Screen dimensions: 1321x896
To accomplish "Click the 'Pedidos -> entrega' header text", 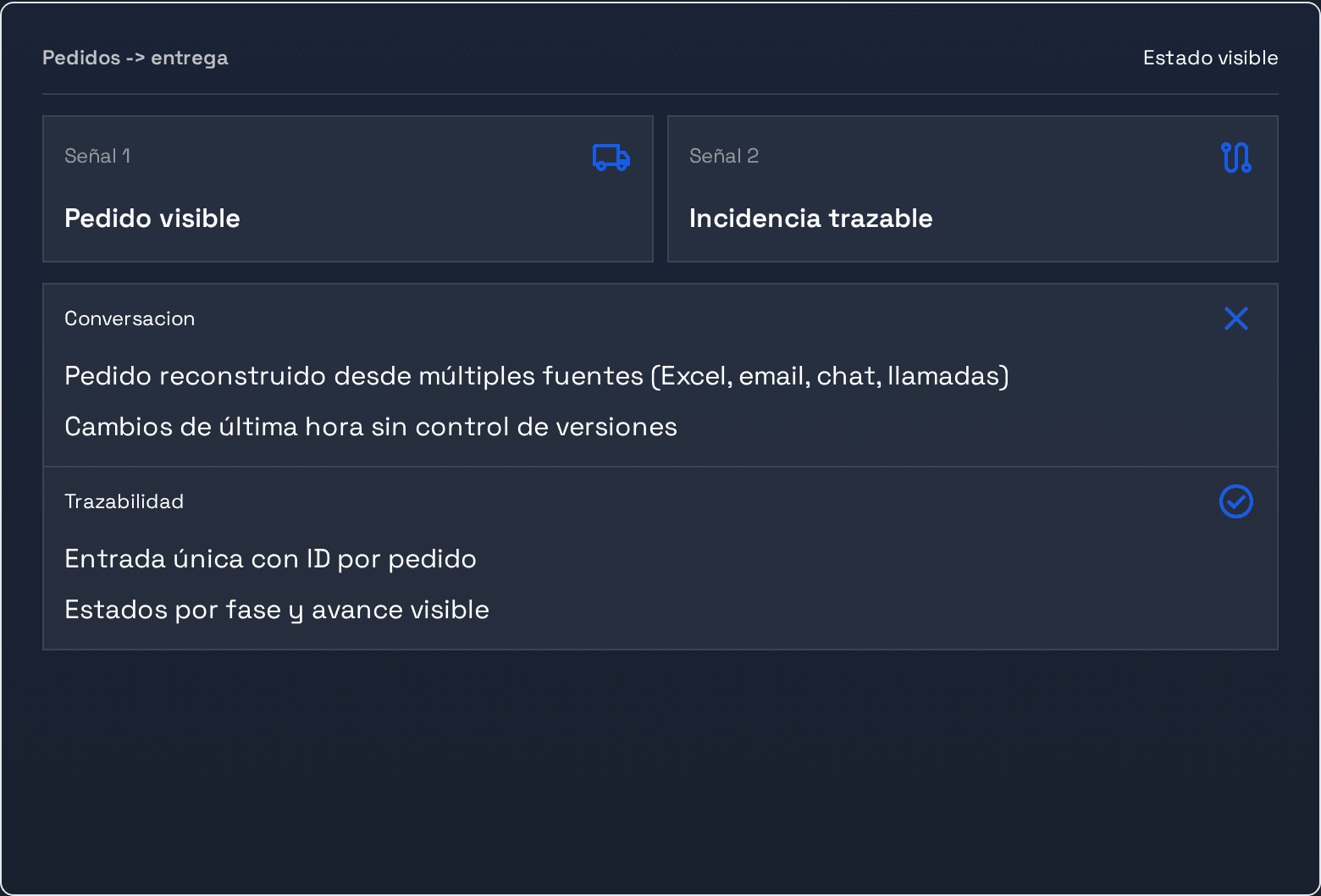I will pos(135,58).
